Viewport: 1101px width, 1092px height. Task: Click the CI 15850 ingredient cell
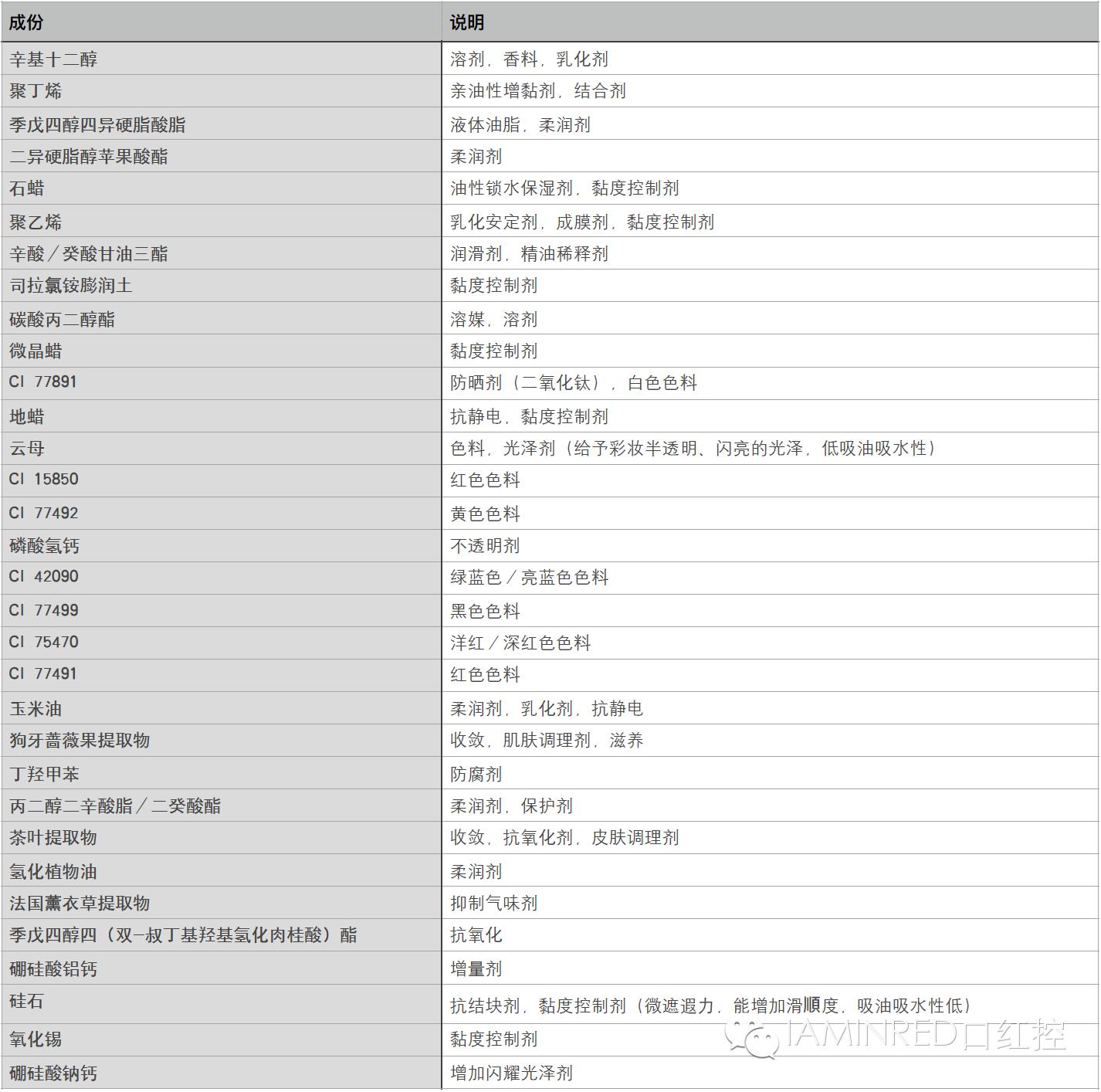click(44, 480)
